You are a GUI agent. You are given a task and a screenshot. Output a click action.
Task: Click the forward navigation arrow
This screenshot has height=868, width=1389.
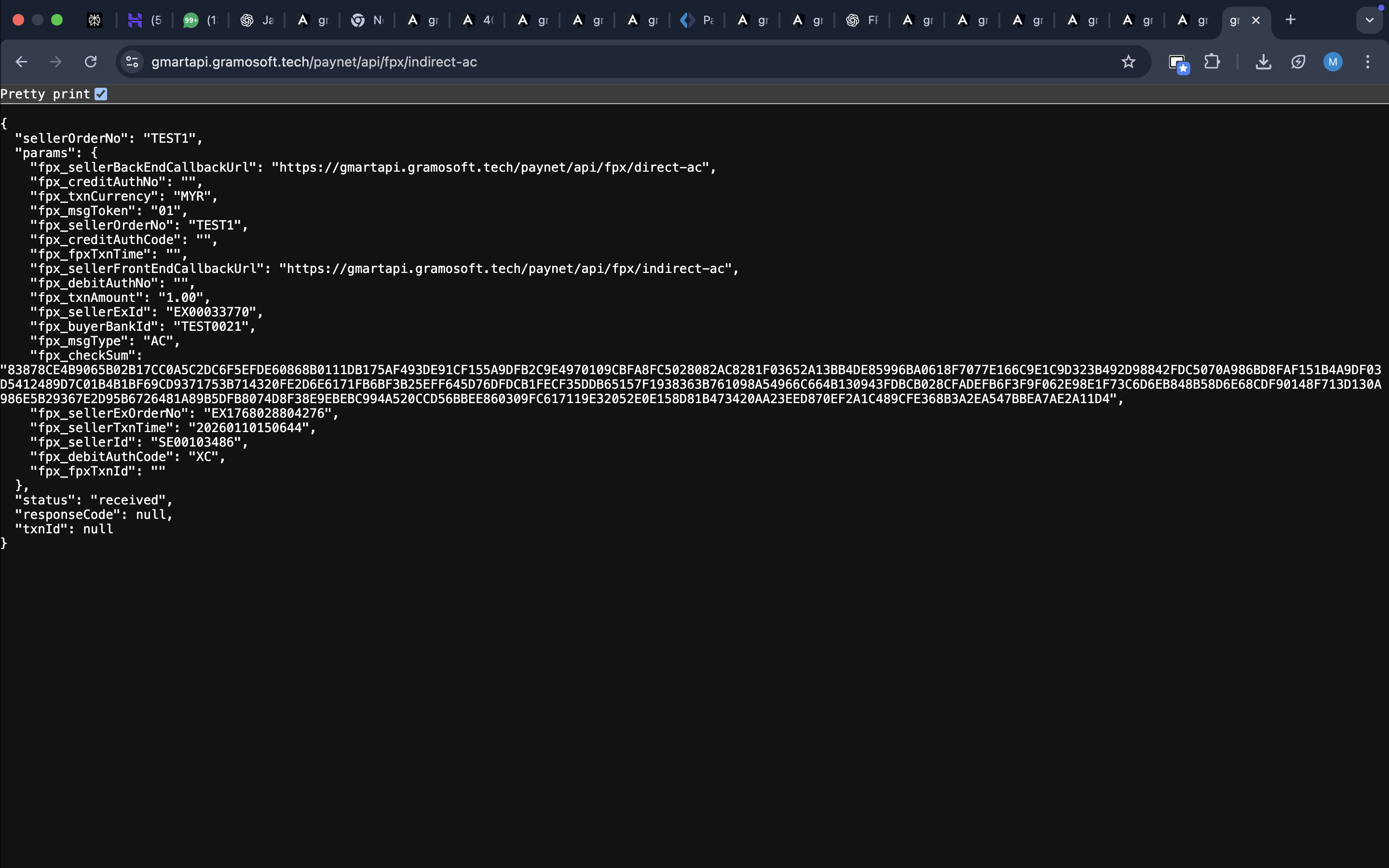[55, 62]
